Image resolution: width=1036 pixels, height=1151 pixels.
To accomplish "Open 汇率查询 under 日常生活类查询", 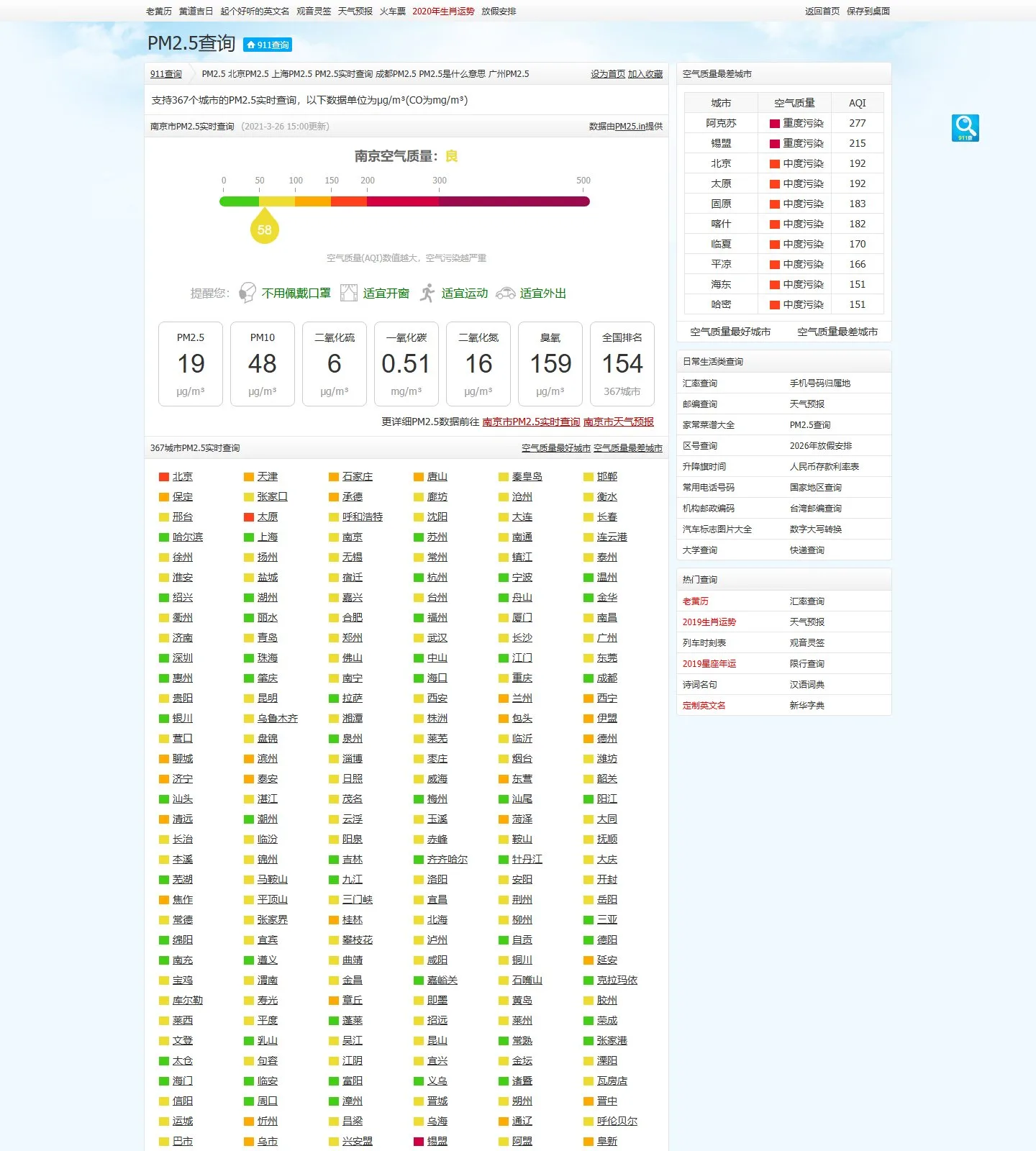I will tap(700, 383).
